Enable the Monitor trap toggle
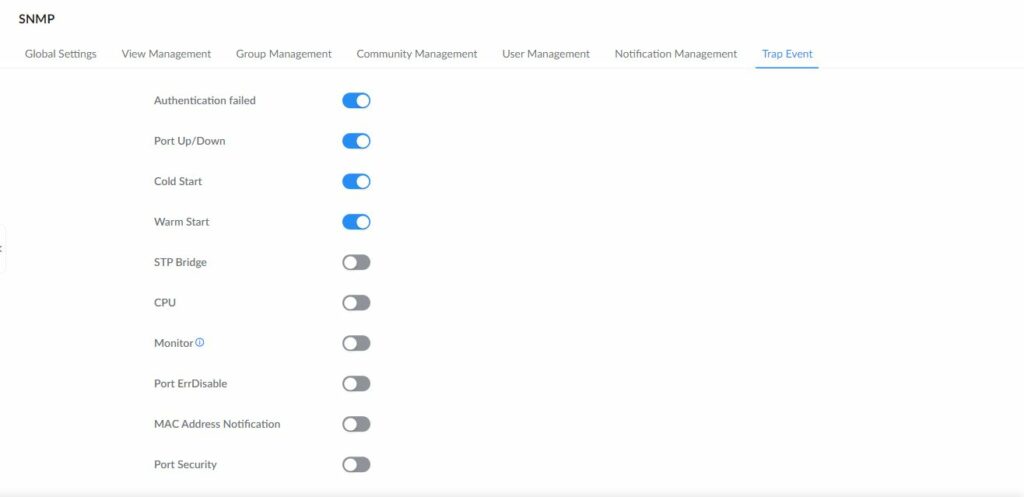Image resolution: width=1024 pixels, height=497 pixels. [x=356, y=344]
